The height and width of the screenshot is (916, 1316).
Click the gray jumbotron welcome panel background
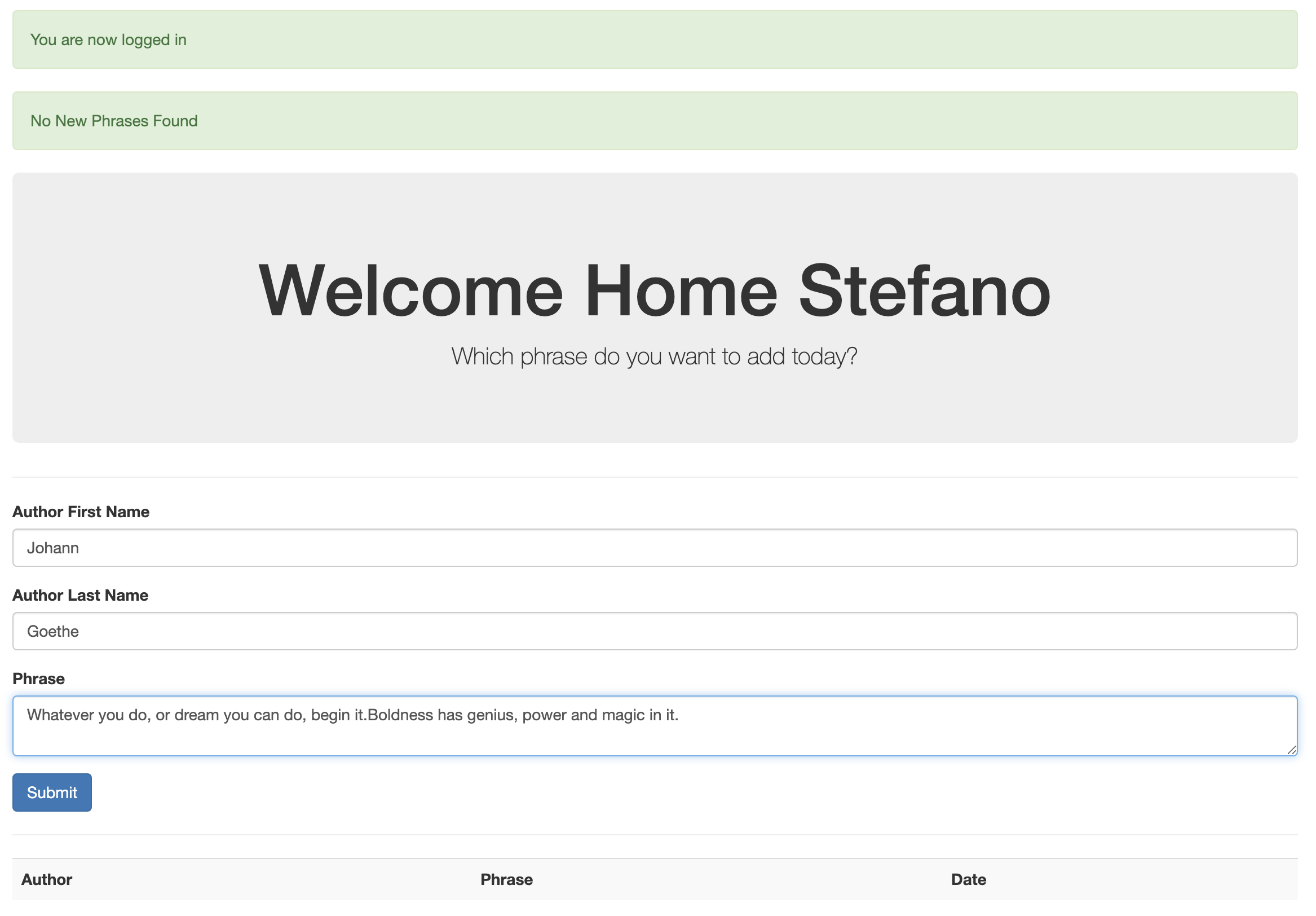point(655,218)
